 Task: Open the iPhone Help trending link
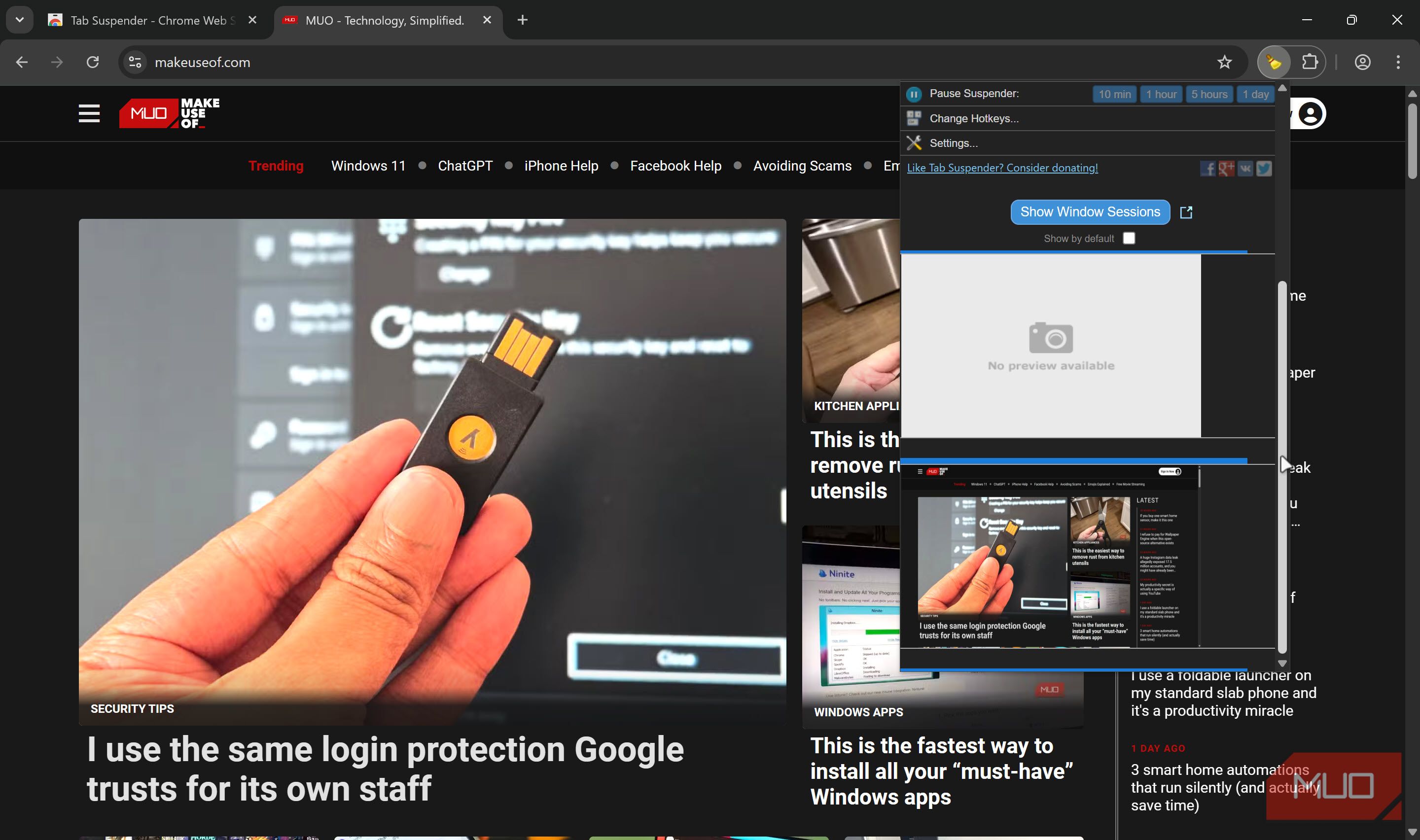pos(561,166)
